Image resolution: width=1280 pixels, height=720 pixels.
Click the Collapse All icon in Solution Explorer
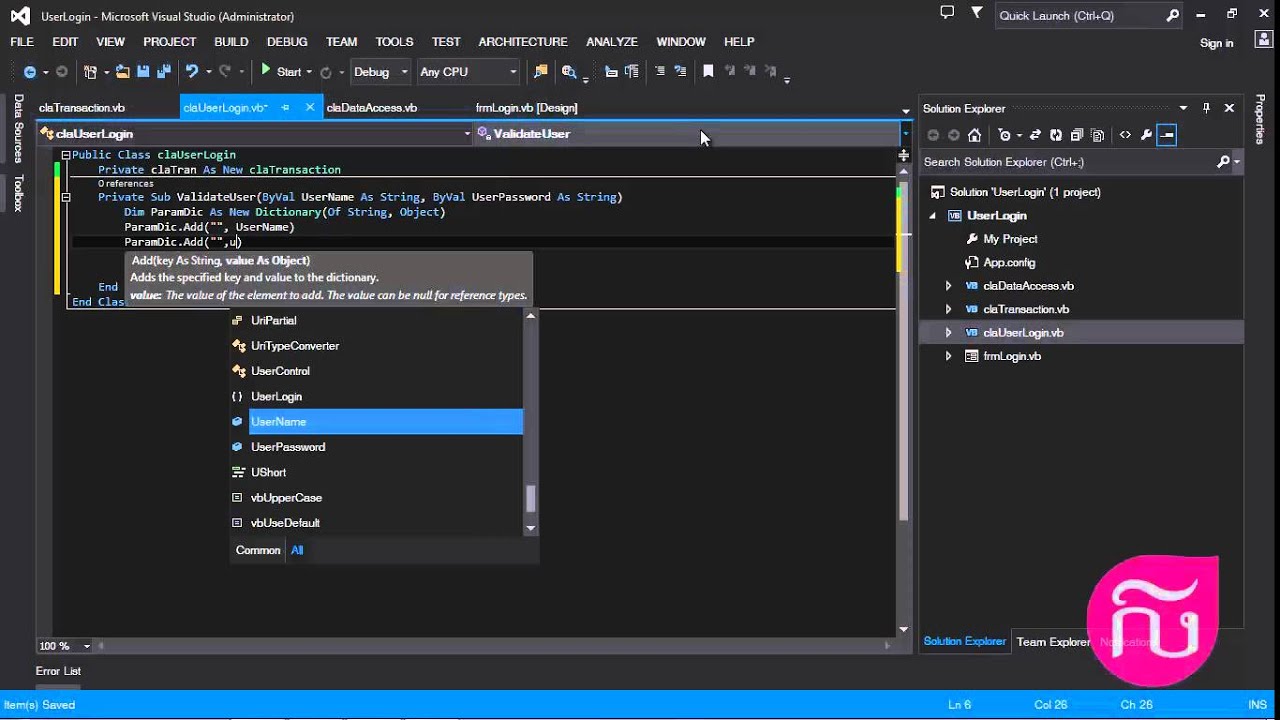tap(1076, 135)
